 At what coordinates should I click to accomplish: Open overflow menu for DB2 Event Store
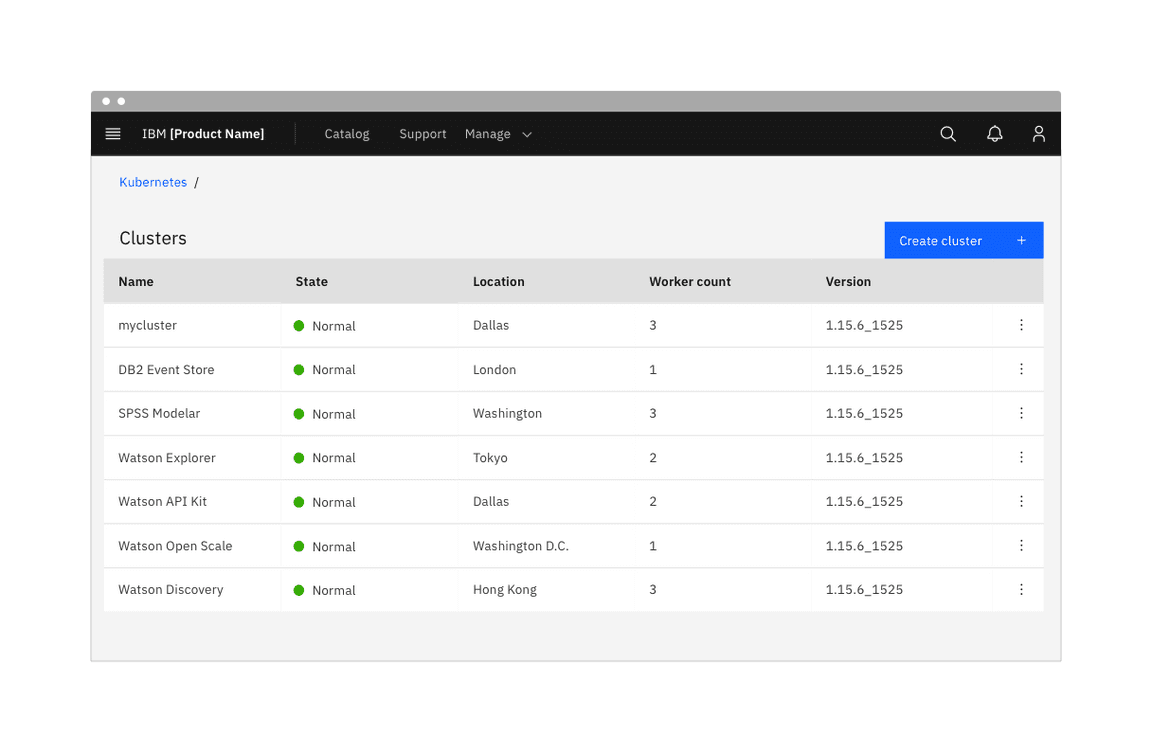1021,369
